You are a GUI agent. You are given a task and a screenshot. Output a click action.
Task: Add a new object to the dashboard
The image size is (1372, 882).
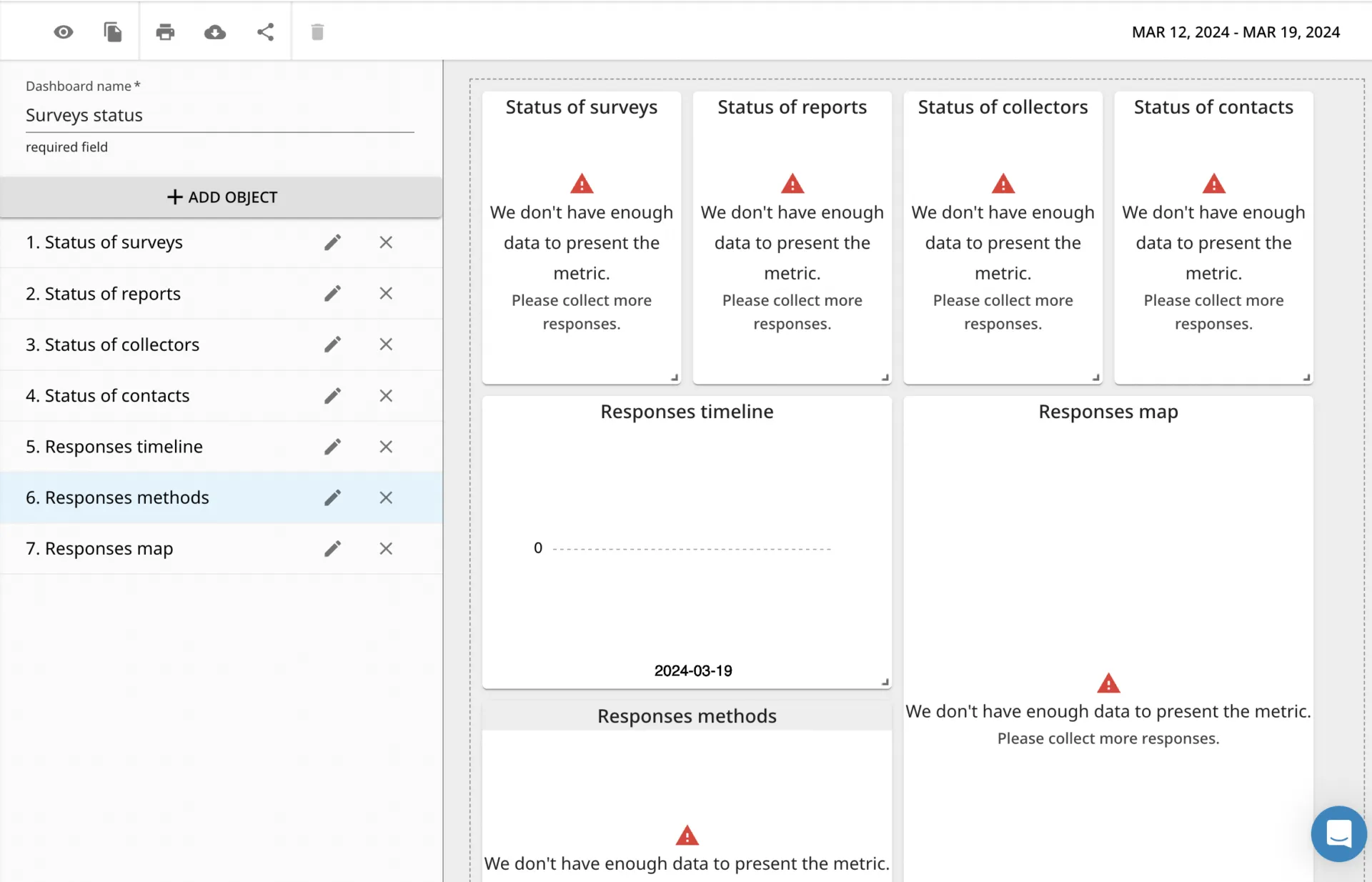point(222,197)
